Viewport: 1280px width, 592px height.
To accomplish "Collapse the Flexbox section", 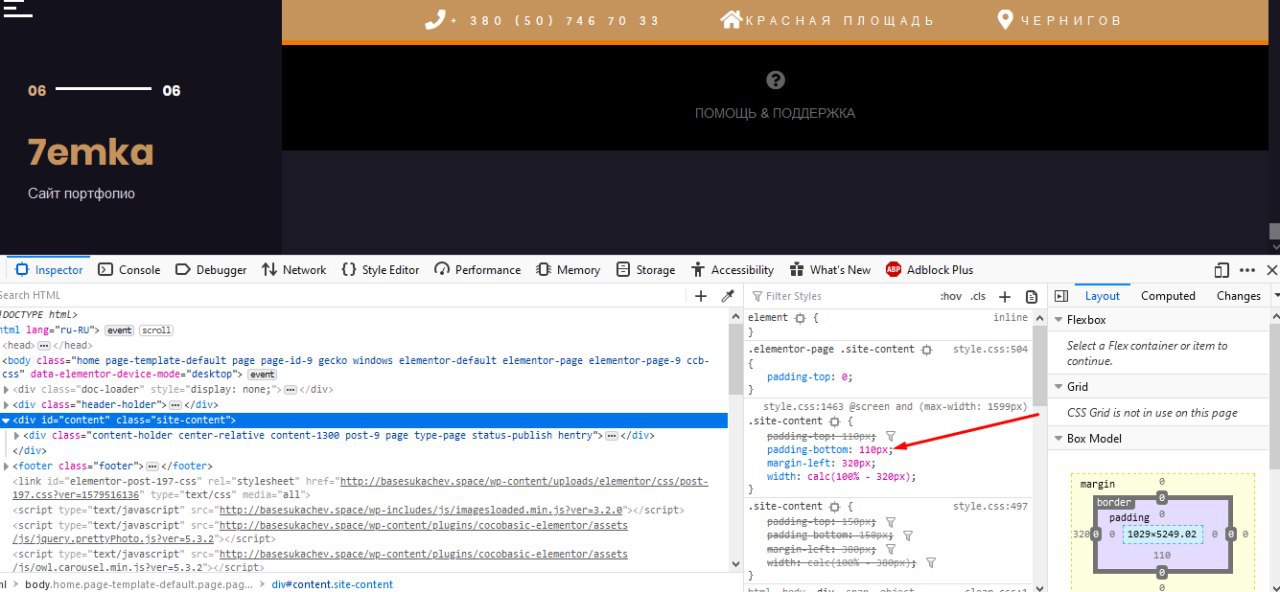I will tap(1059, 320).
